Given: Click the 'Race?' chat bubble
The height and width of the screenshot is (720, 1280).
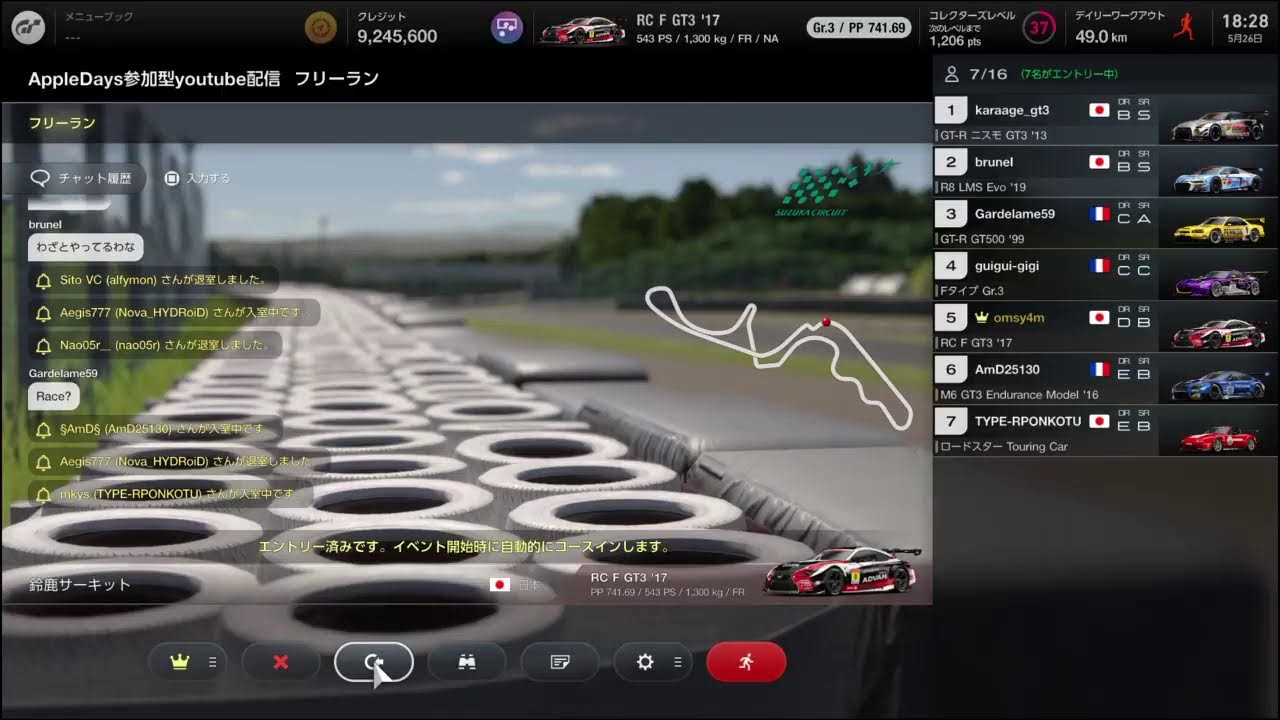Looking at the screenshot, I should point(54,396).
